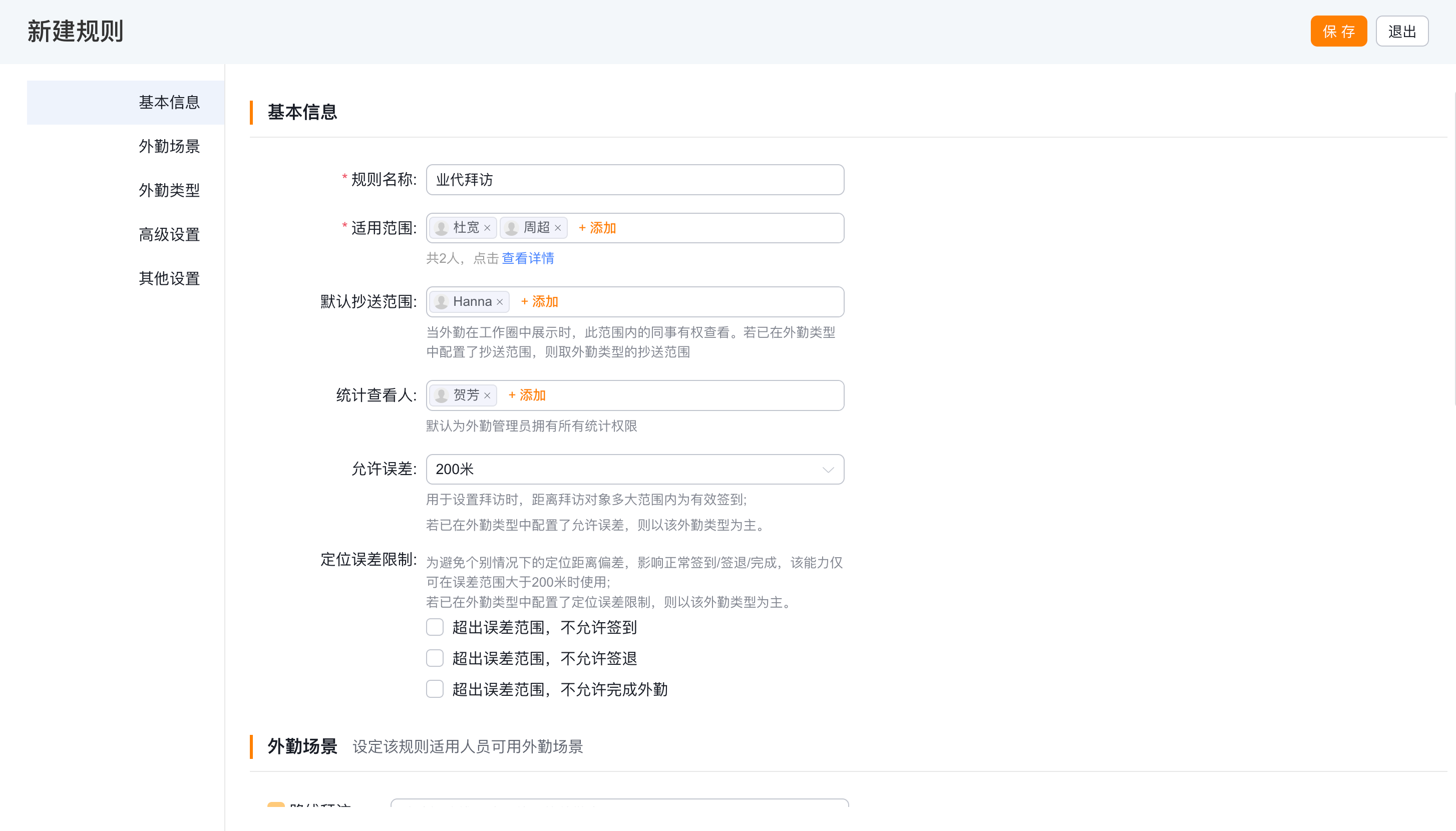Remove 贺芳 from 统计查看人
The width and height of the screenshot is (1456, 831).
coord(487,395)
